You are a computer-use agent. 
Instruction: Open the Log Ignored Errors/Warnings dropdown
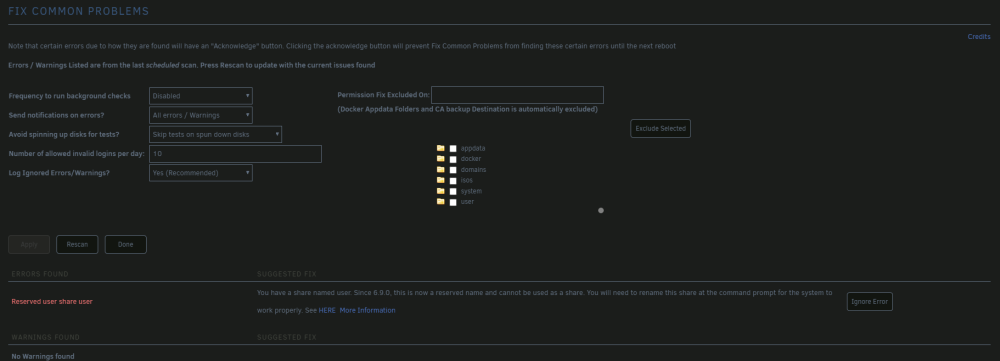tap(201, 173)
